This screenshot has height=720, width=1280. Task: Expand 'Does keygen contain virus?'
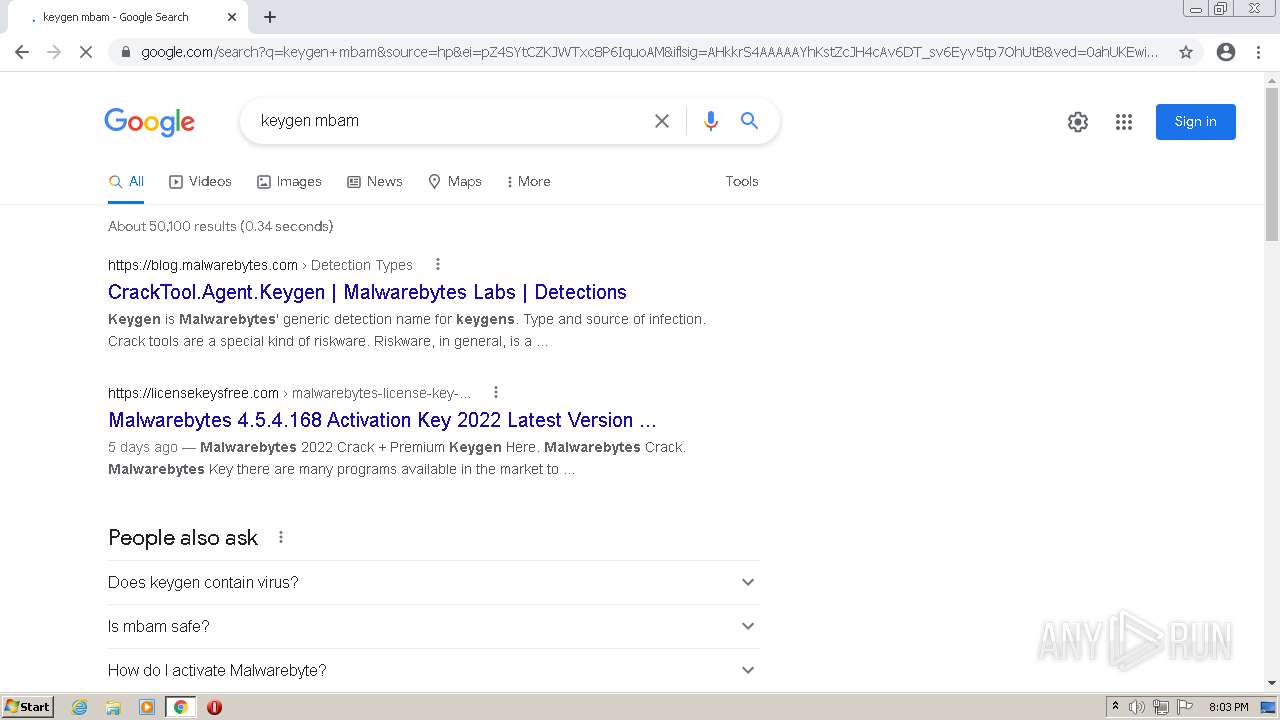433,582
